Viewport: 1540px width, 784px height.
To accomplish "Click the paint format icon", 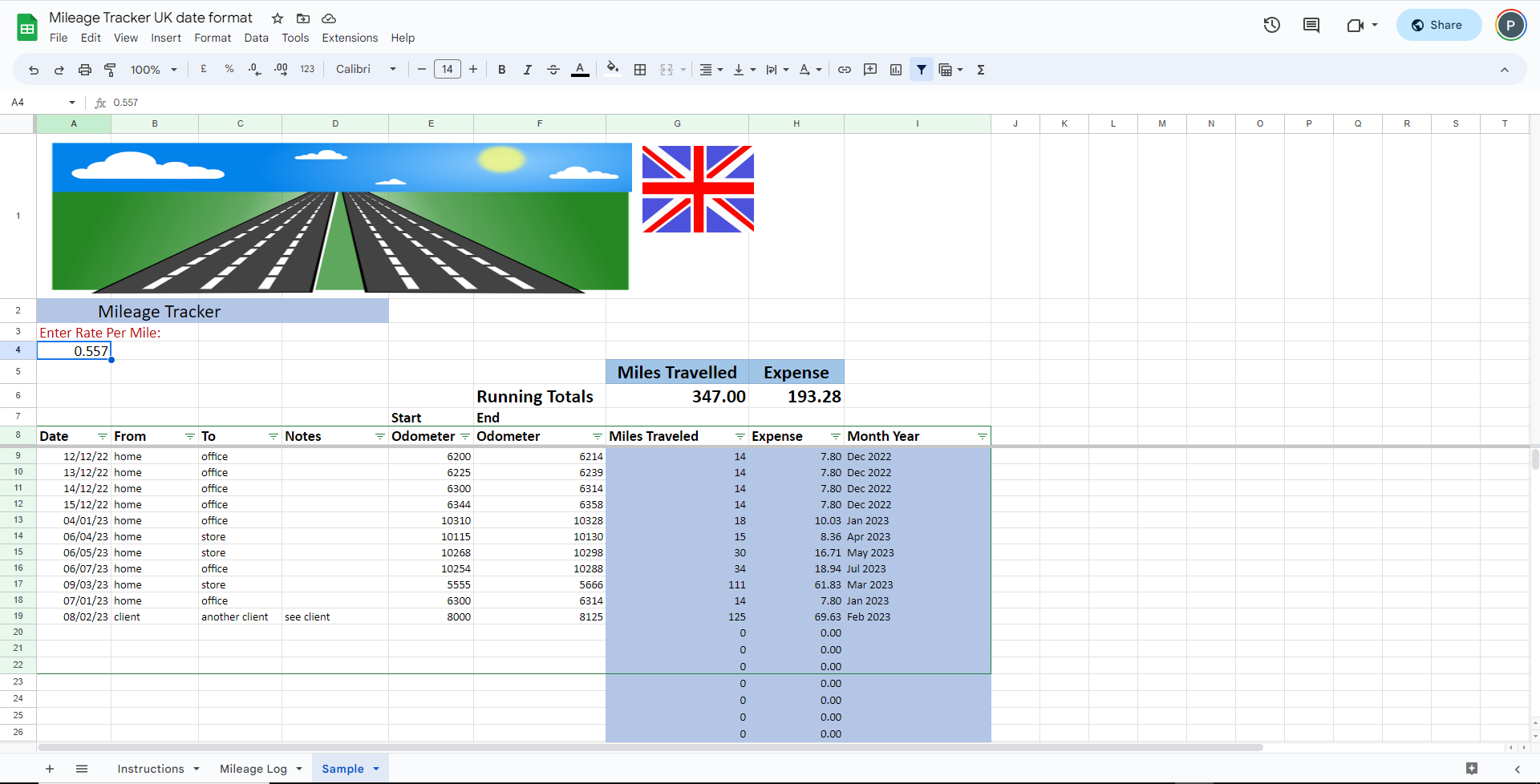I will tap(111, 70).
